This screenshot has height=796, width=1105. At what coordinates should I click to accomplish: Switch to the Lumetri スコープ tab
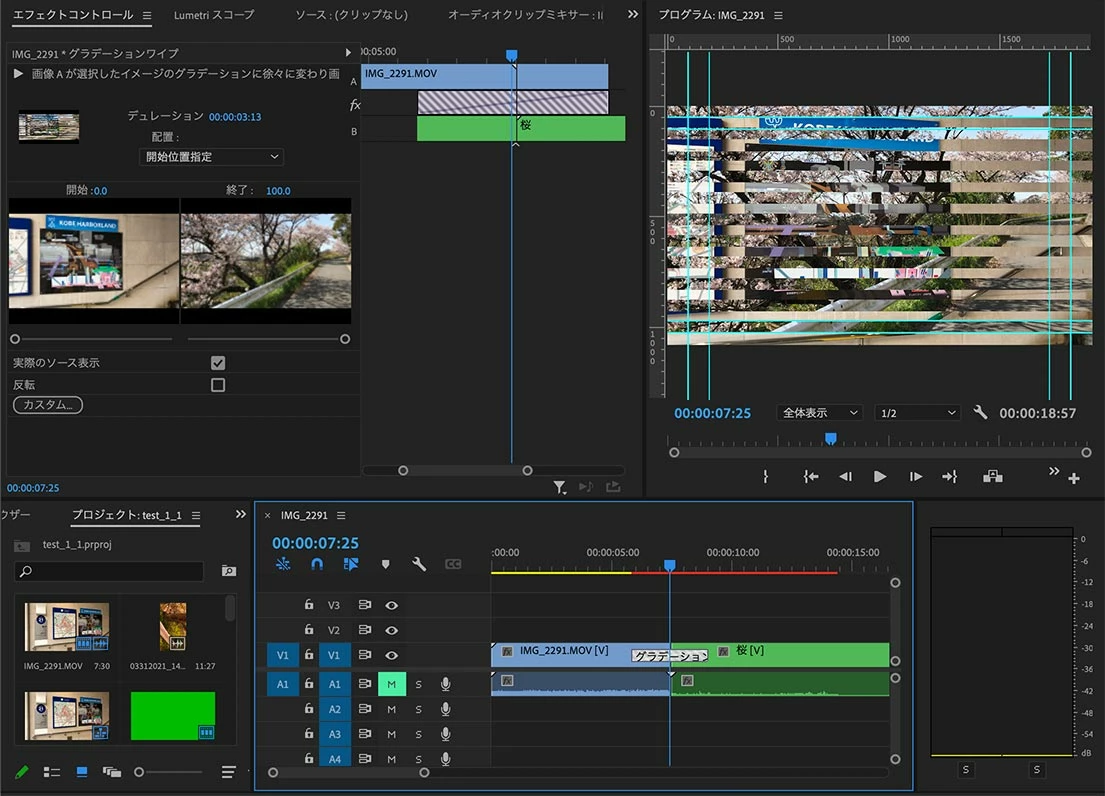[214, 15]
